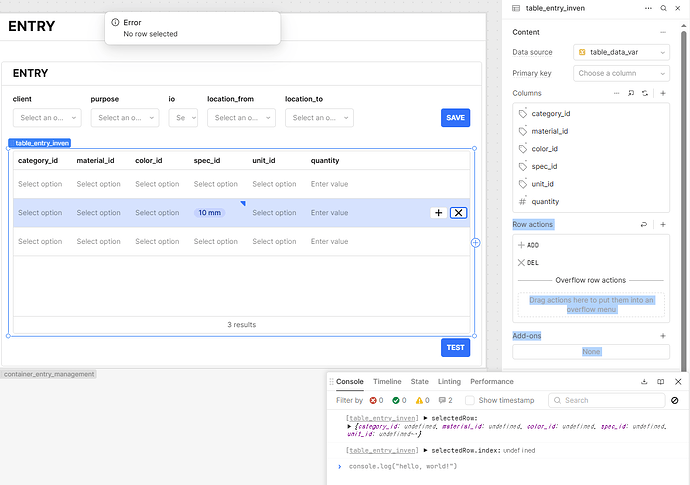Click the SAVE button
Viewport: 690px width, 485px height.
(455, 118)
